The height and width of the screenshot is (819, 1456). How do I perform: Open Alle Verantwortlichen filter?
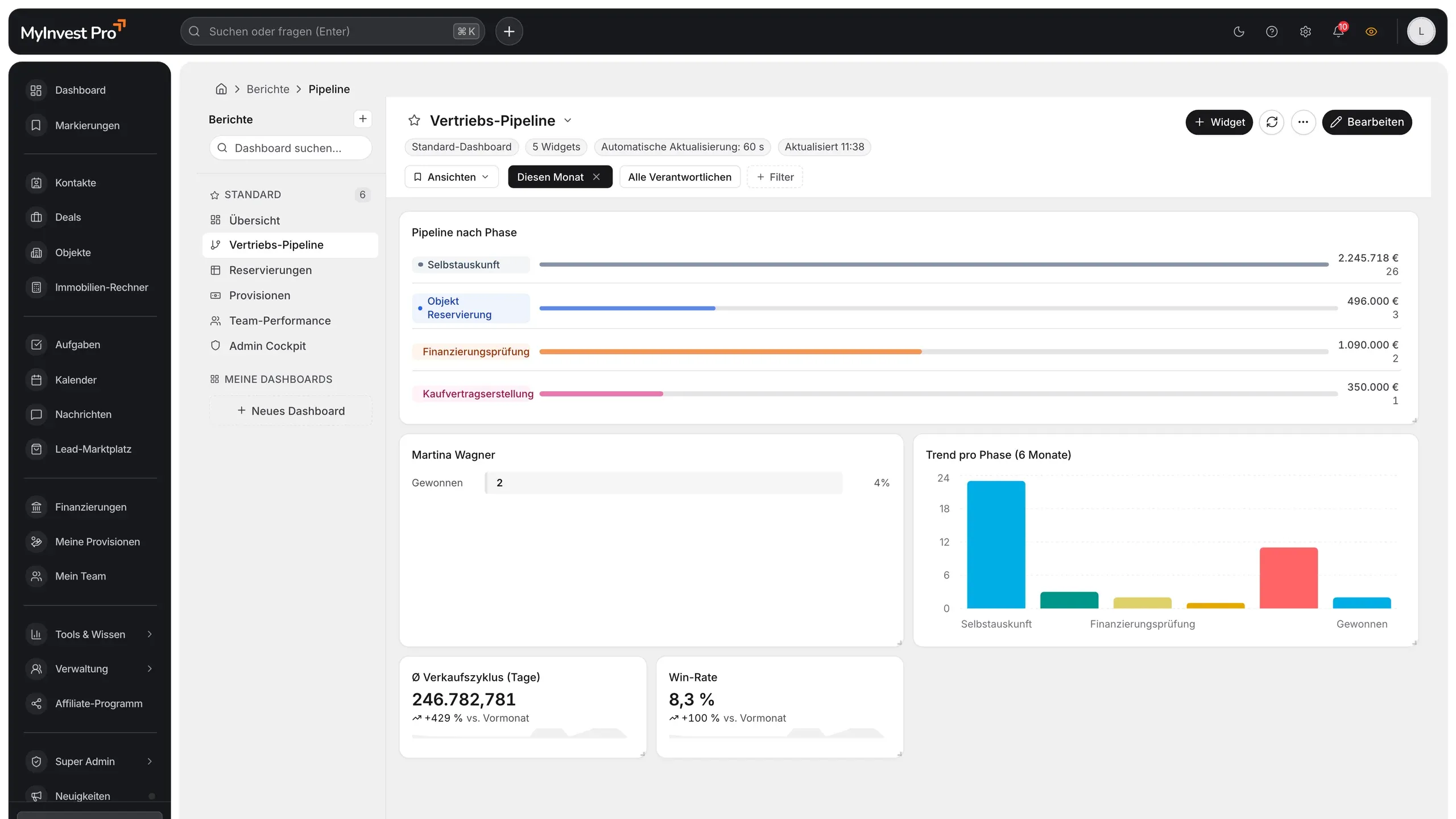[x=680, y=177]
